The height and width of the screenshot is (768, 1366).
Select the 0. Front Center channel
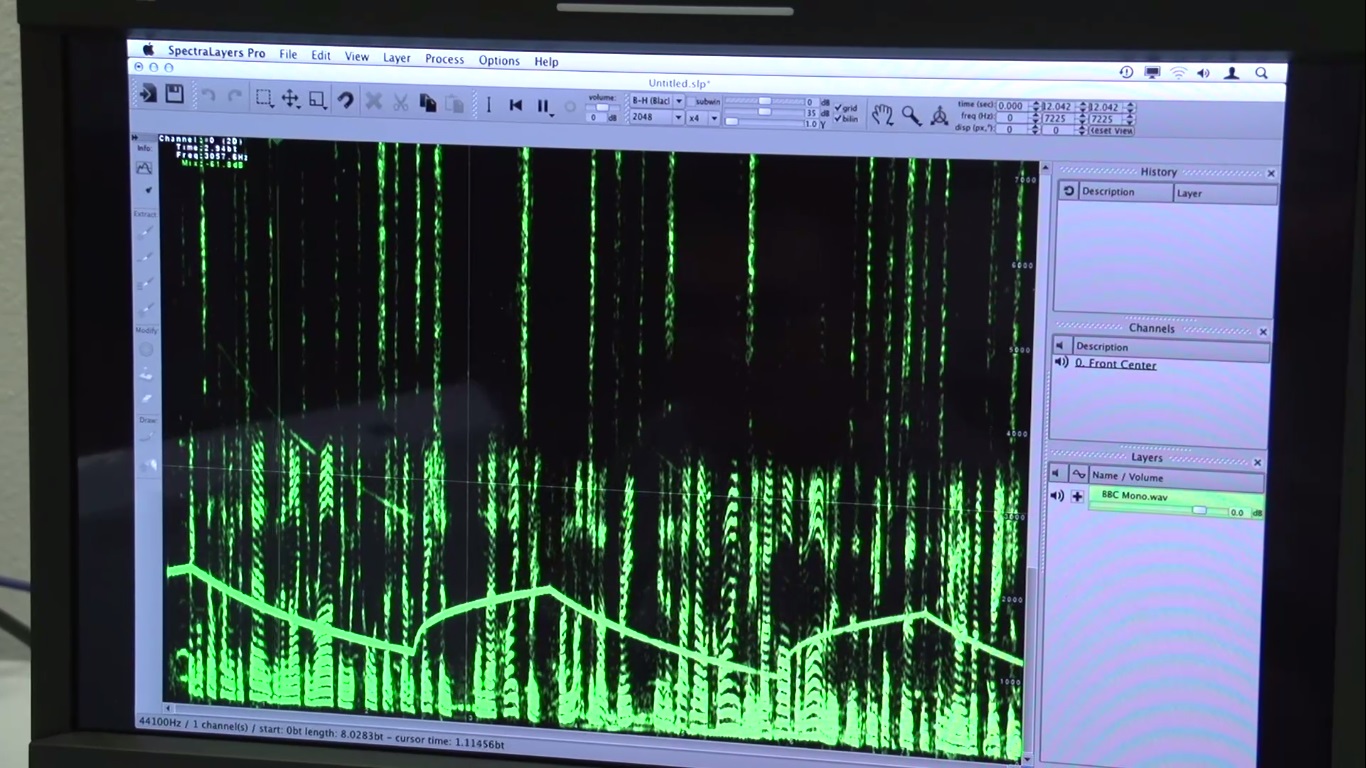pyautogui.click(x=1115, y=364)
